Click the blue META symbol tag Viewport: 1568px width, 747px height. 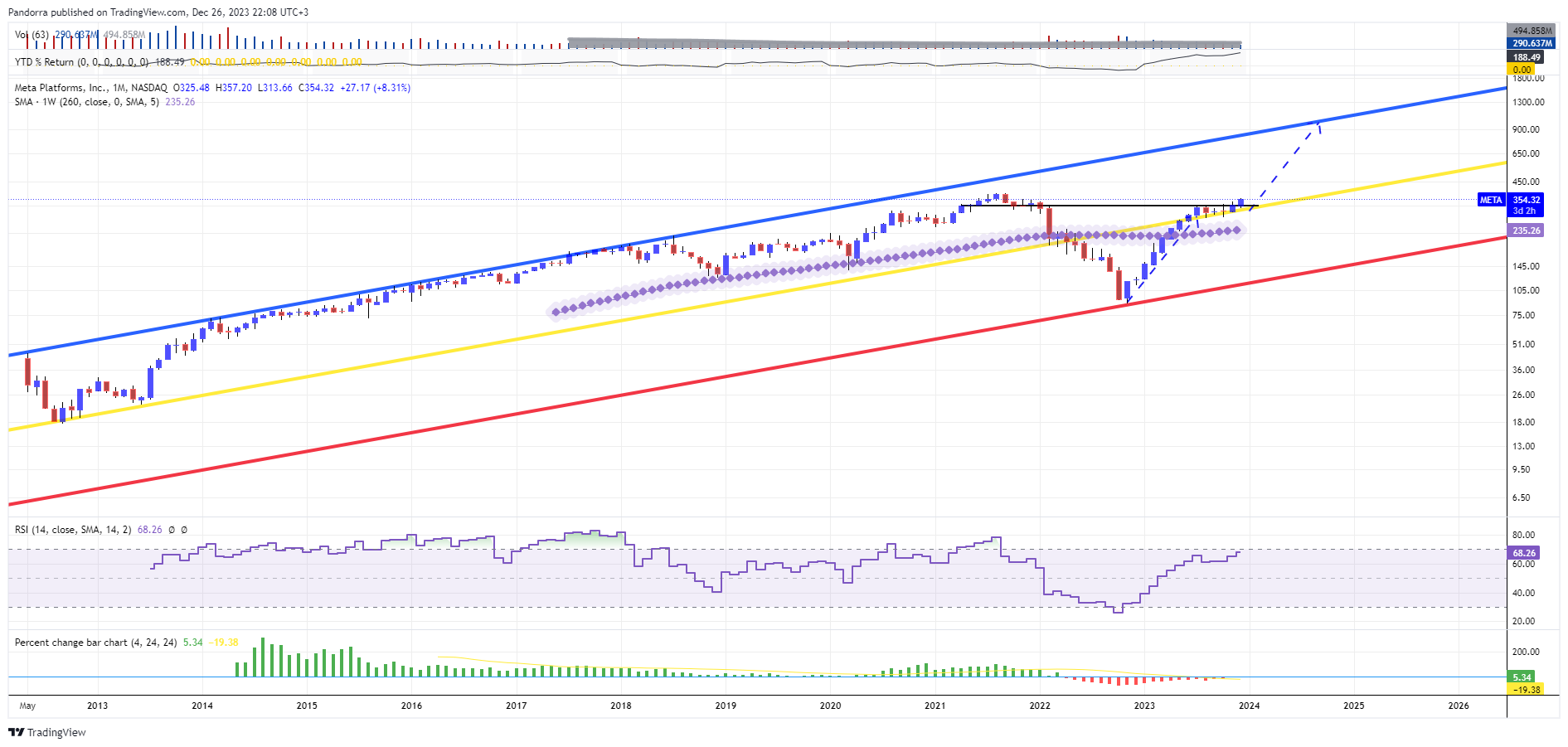coord(1490,200)
